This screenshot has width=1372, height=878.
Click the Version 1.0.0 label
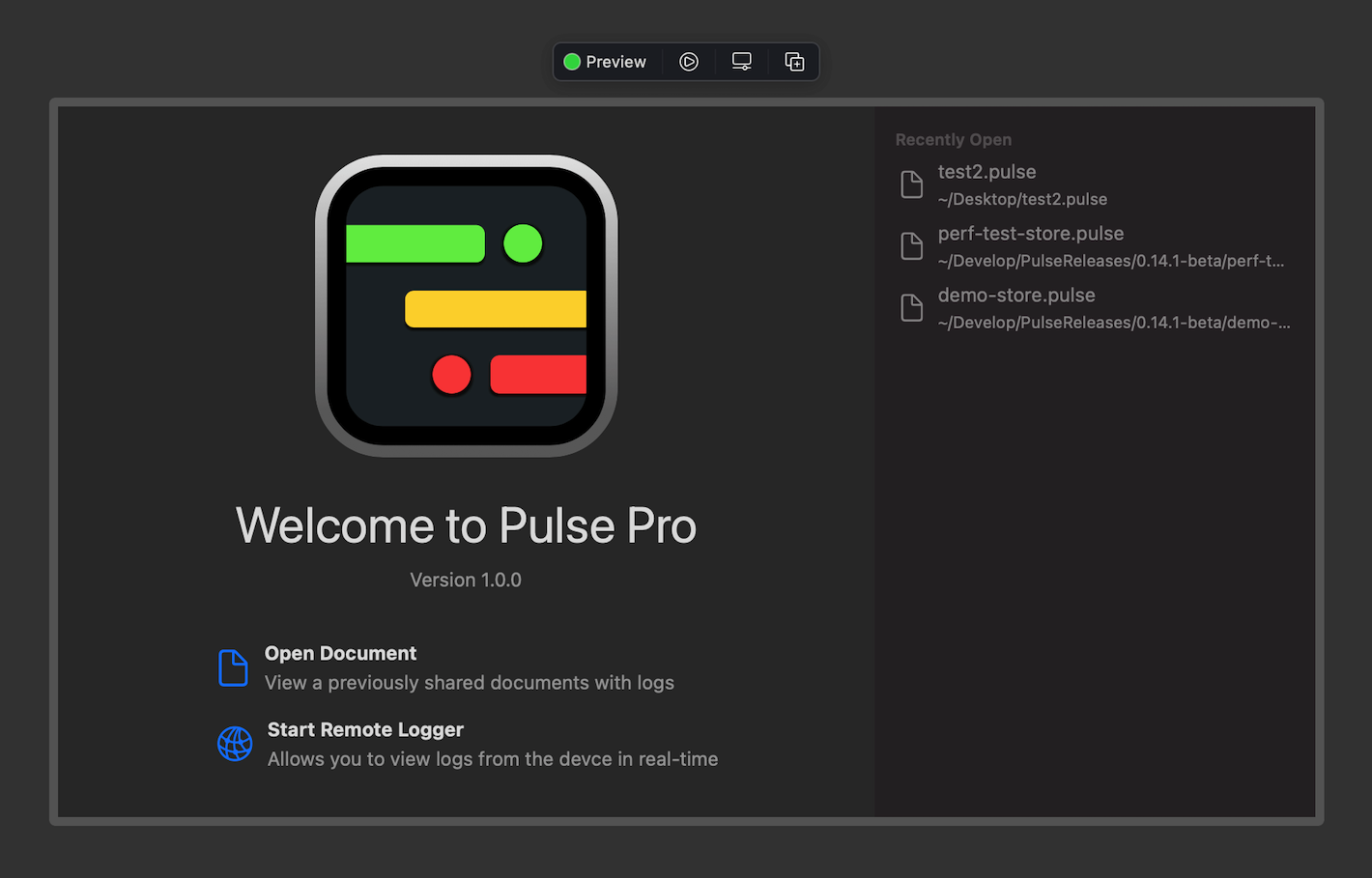click(466, 580)
